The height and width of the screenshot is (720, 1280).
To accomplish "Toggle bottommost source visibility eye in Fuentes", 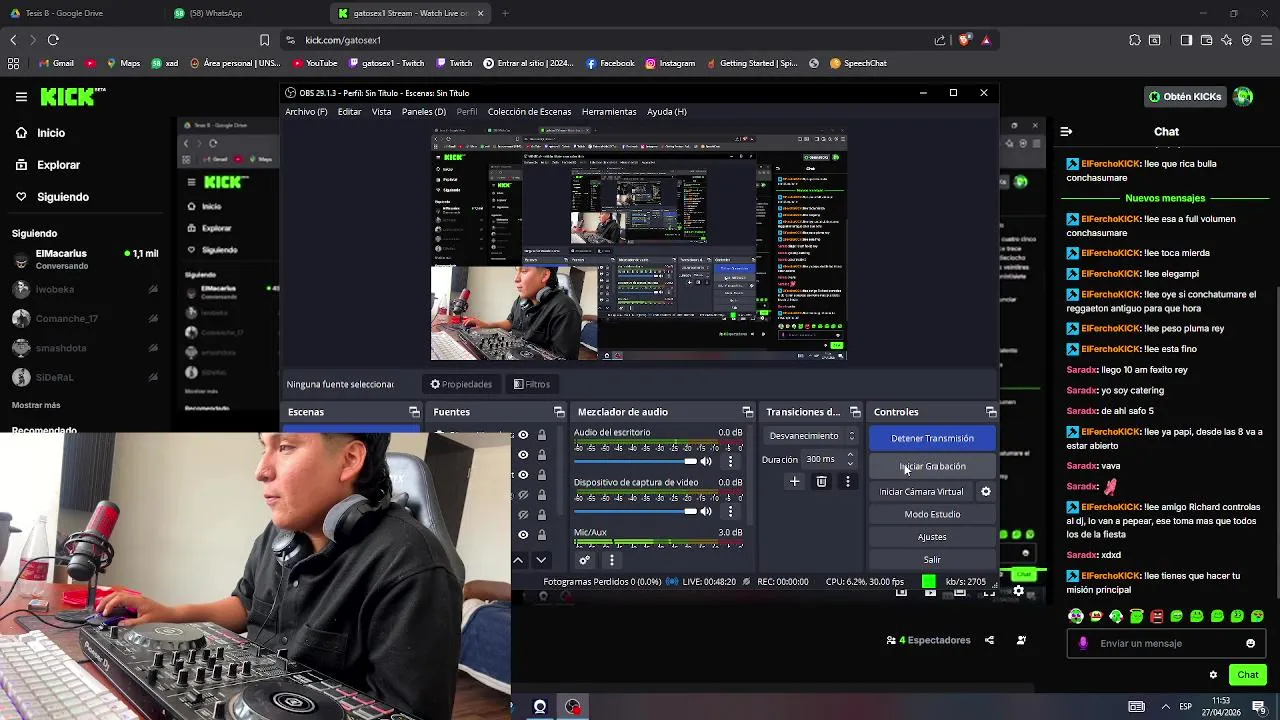I will tap(523, 535).
